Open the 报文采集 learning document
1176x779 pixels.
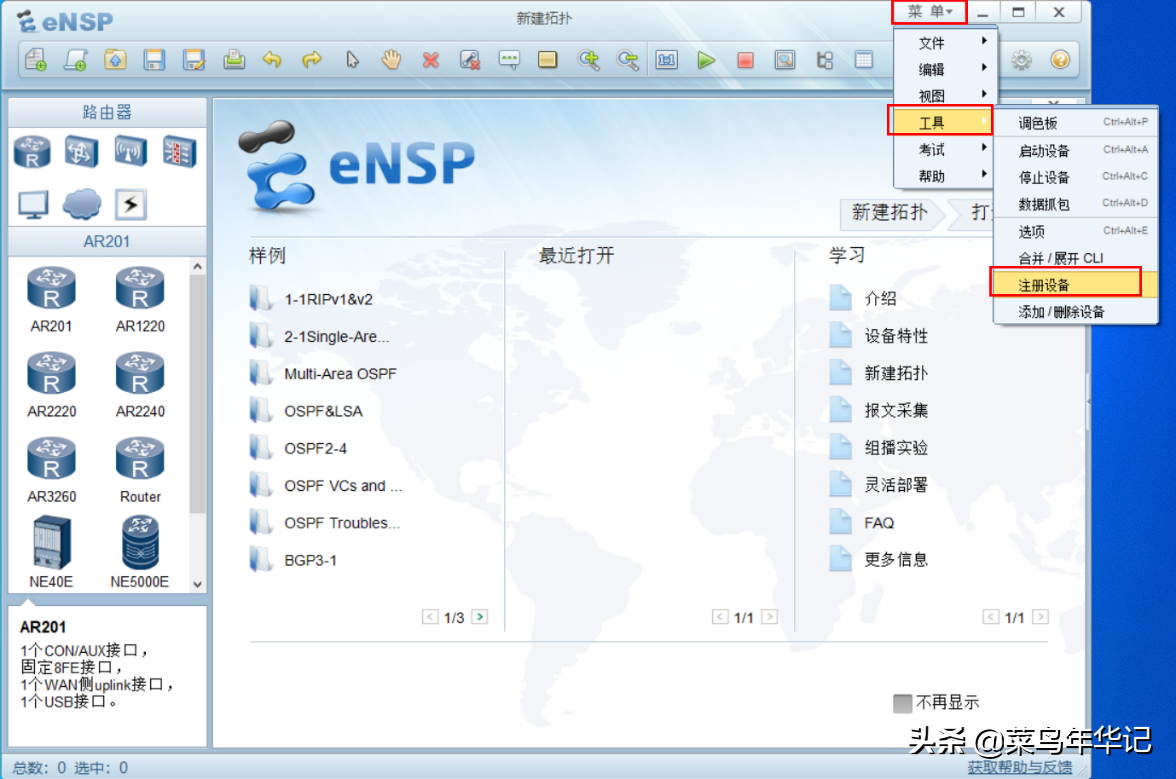pos(878,410)
